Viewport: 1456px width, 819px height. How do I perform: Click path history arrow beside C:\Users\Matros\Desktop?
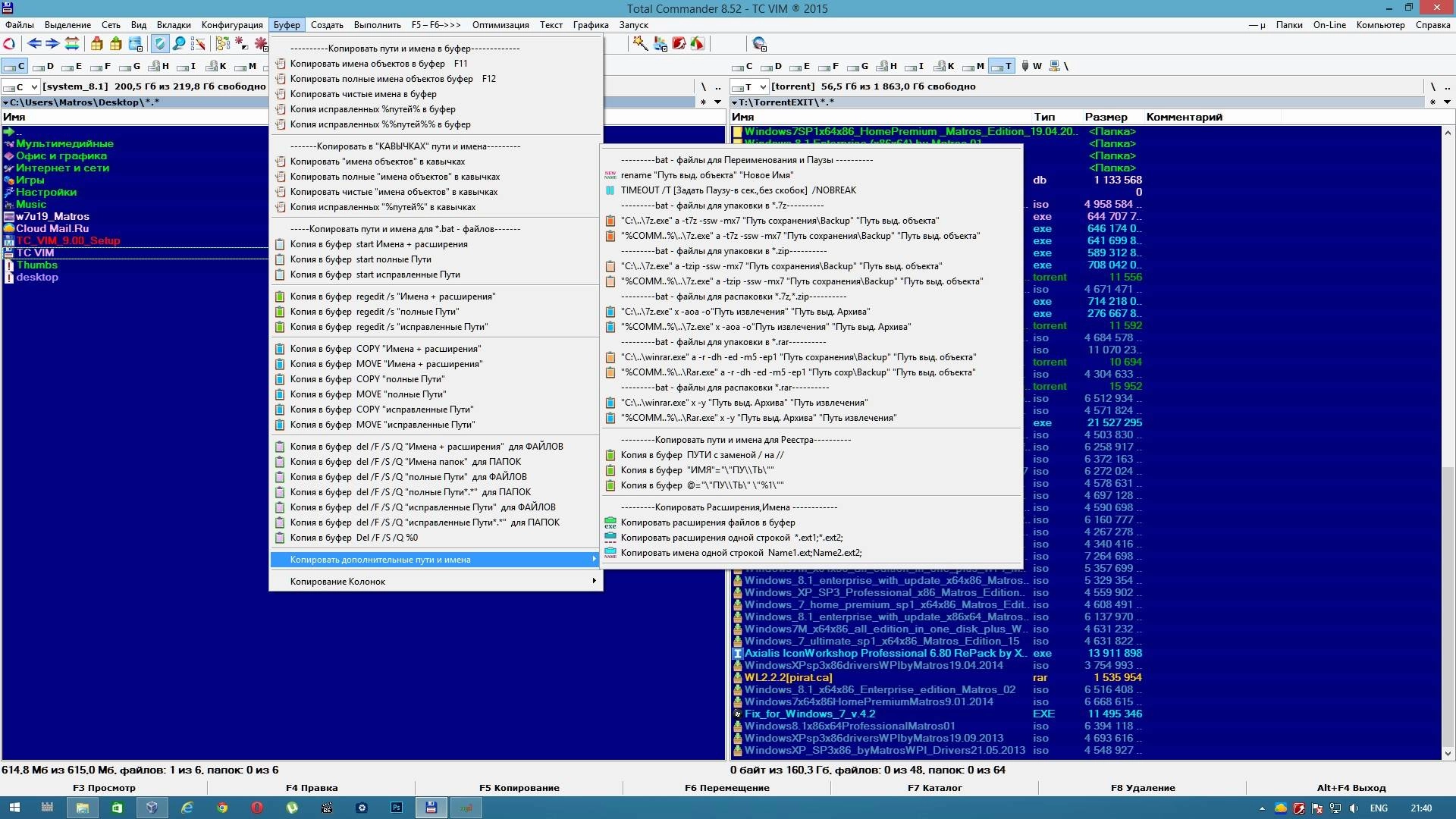6,102
